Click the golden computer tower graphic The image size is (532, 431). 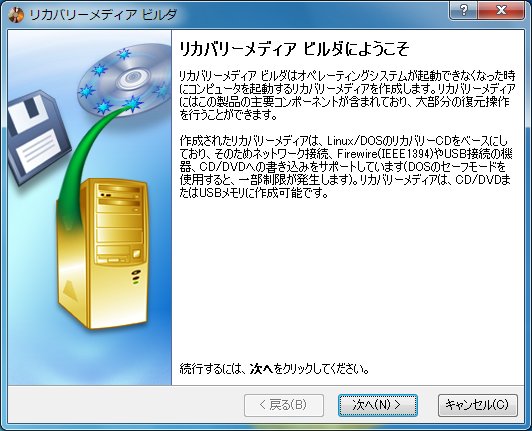coord(103,253)
